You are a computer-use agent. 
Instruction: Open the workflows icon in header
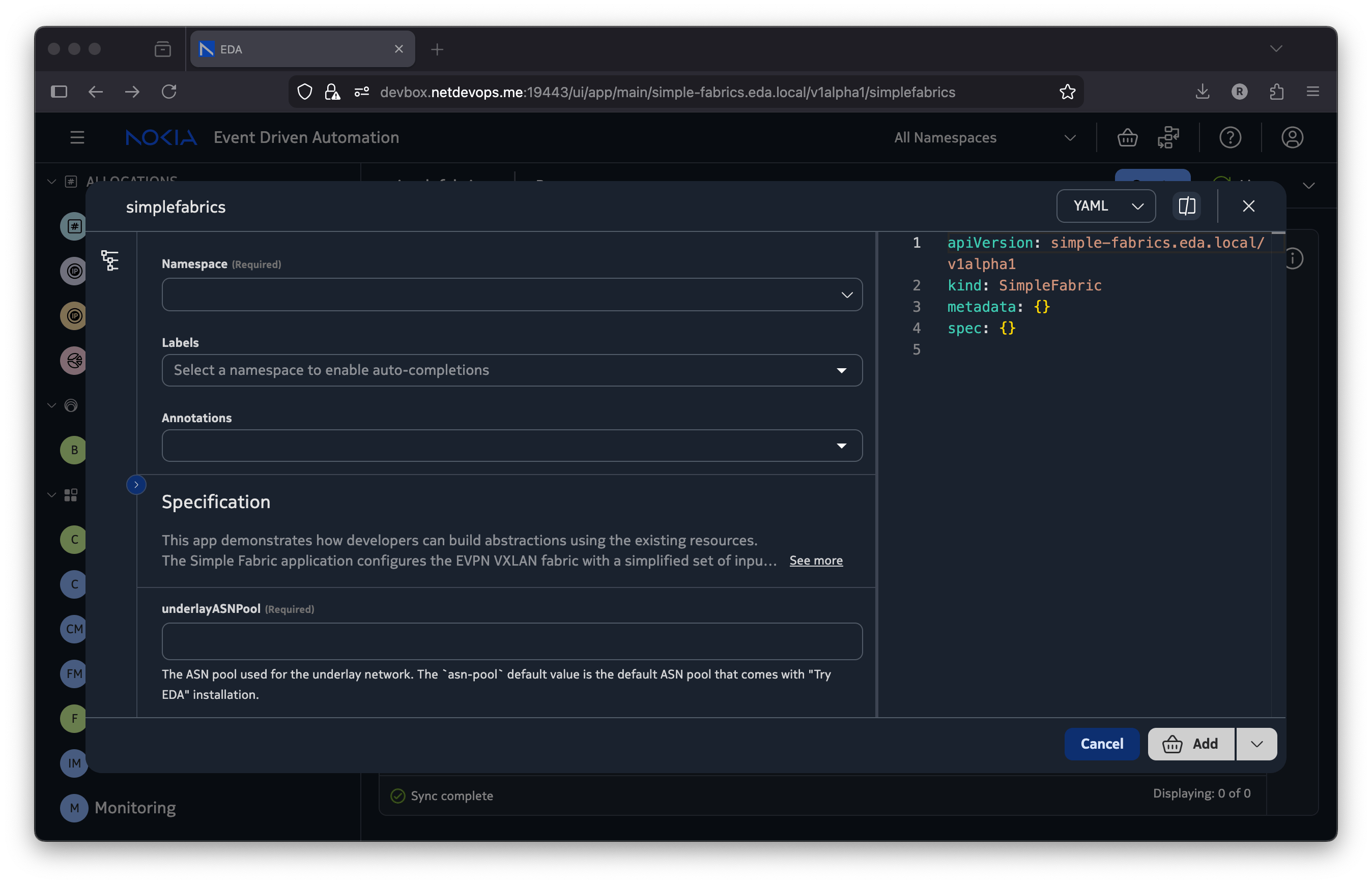(1168, 138)
